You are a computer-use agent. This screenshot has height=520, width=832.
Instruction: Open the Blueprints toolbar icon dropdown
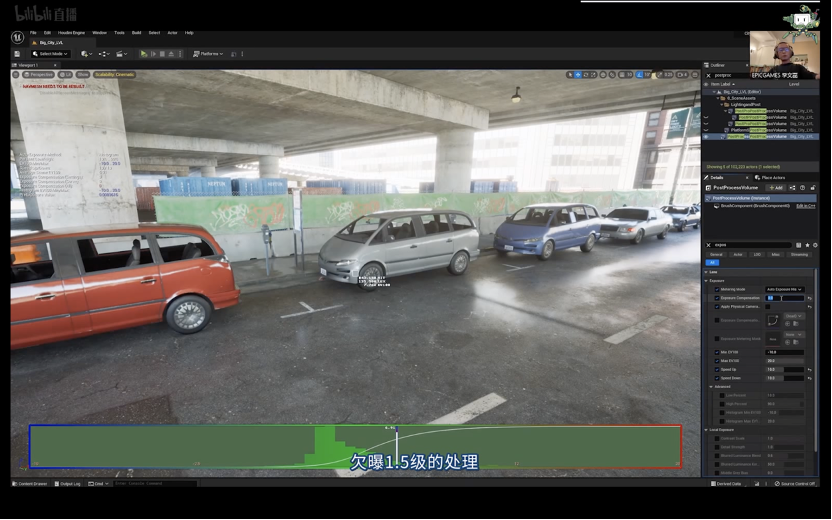pyautogui.click(x=104, y=54)
